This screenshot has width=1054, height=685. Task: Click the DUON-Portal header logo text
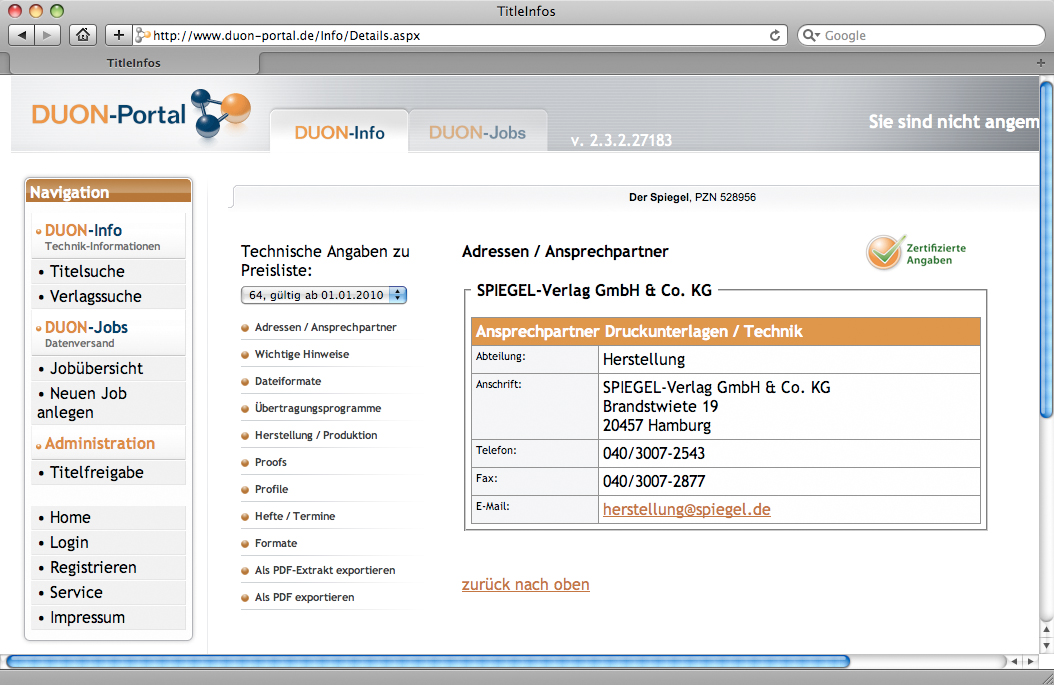coord(108,114)
